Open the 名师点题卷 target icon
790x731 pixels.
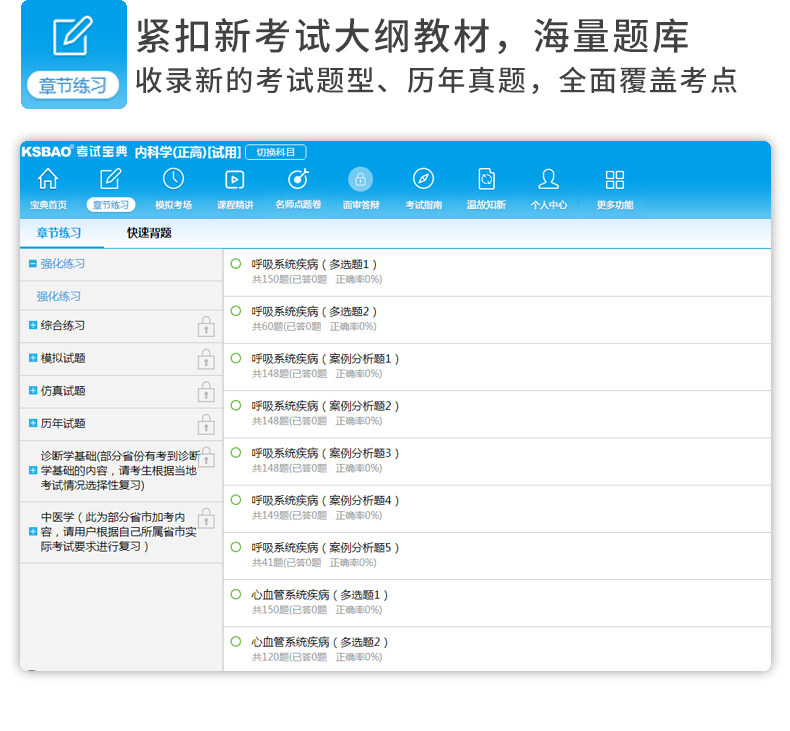pyautogui.click(x=298, y=179)
